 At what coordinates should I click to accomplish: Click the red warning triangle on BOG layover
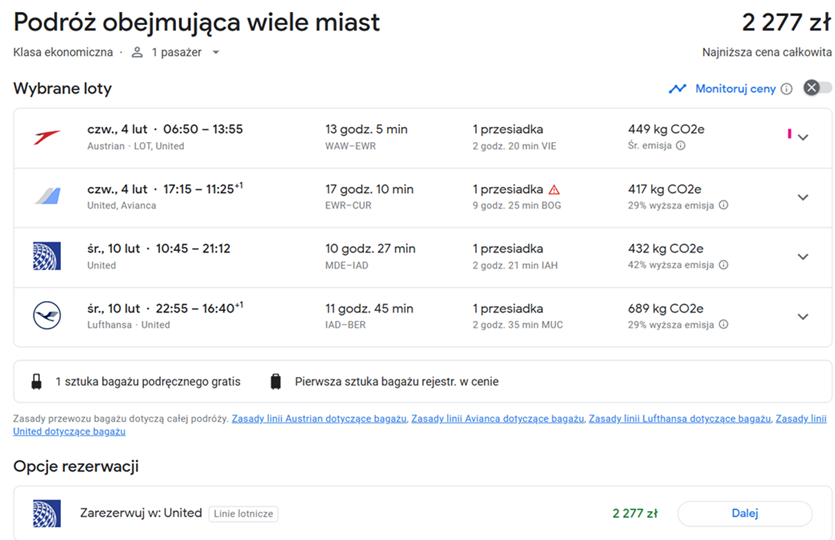554,190
